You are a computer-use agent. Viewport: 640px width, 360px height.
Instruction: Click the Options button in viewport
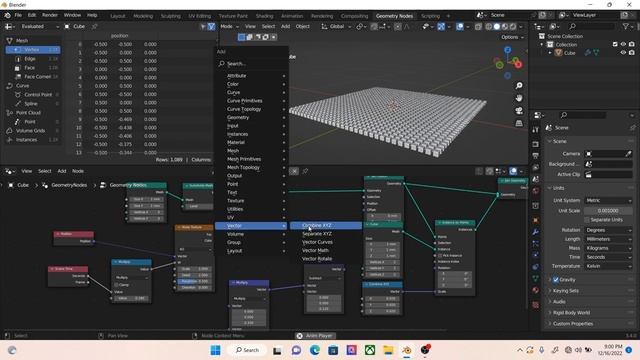click(512, 37)
